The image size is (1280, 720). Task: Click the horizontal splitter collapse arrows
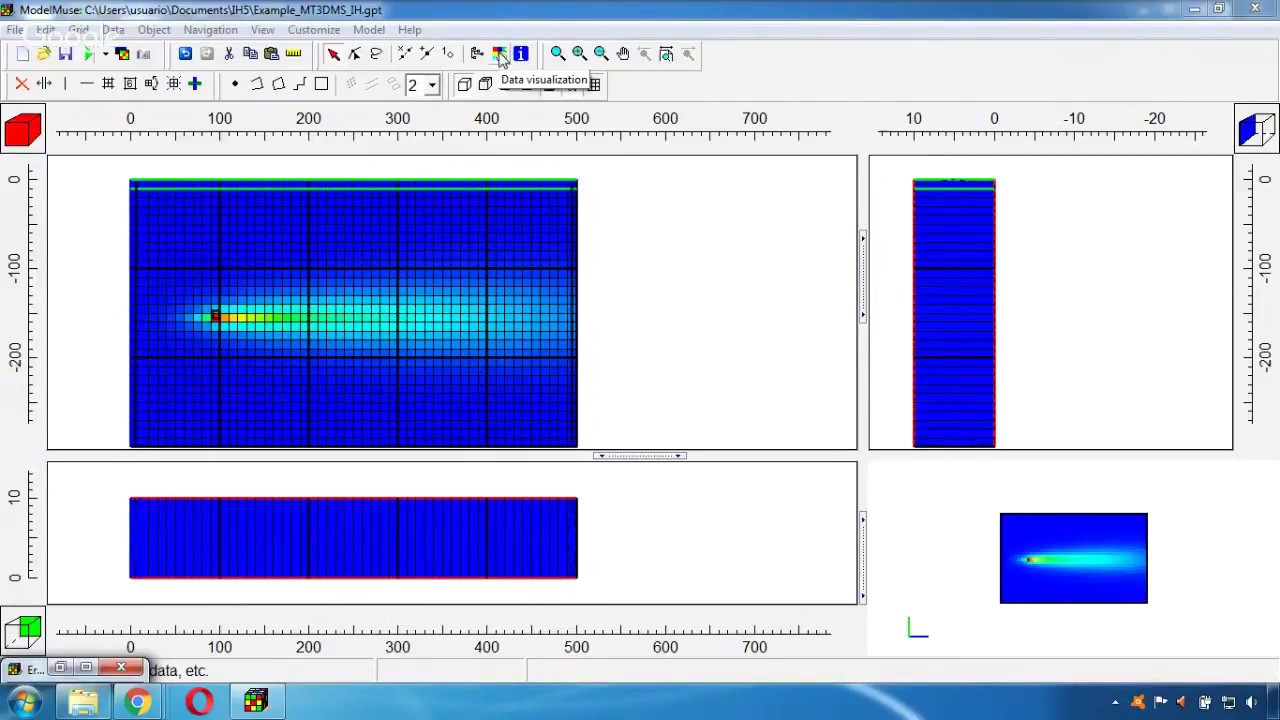click(x=639, y=456)
